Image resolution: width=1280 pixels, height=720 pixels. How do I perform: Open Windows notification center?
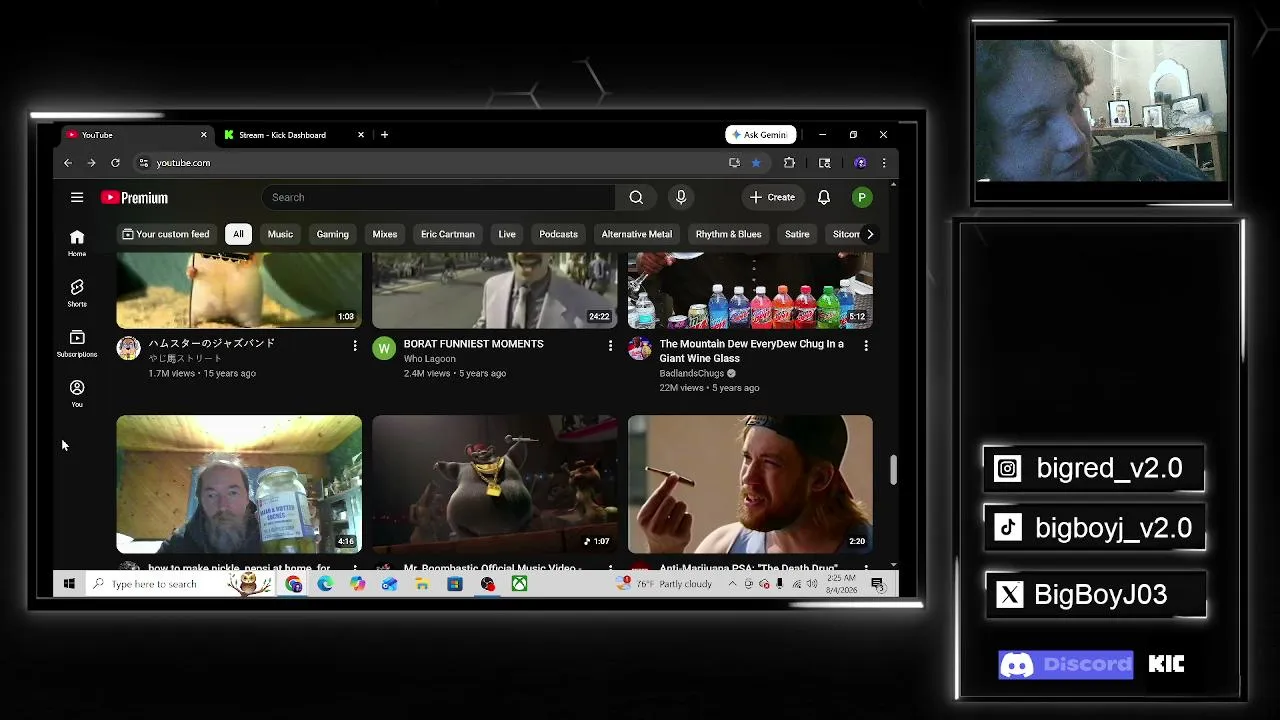pos(877,584)
